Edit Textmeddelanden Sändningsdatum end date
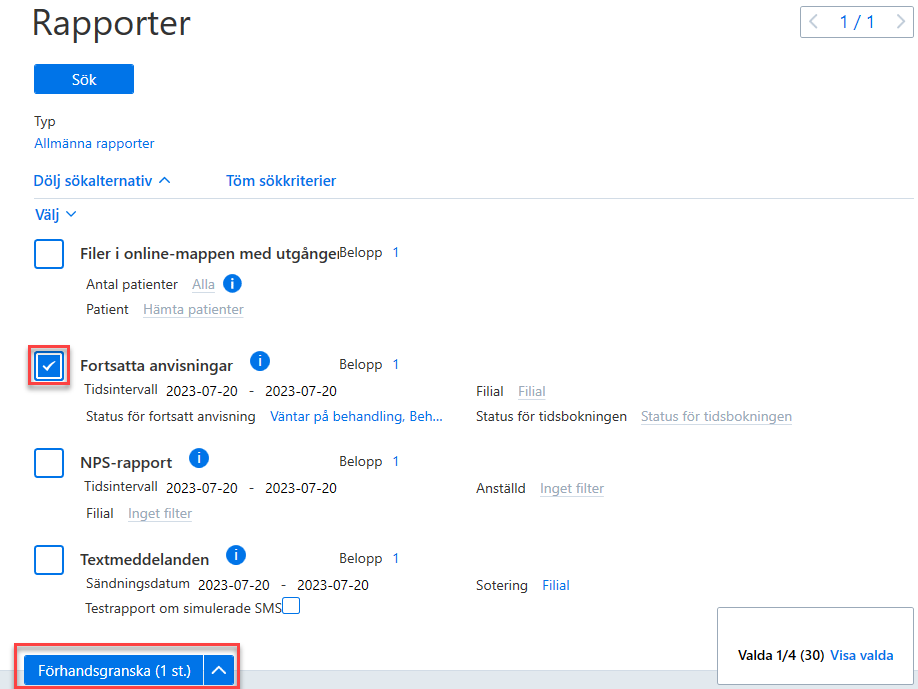The height and width of the screenshot is (689, 918). (333, 585)
